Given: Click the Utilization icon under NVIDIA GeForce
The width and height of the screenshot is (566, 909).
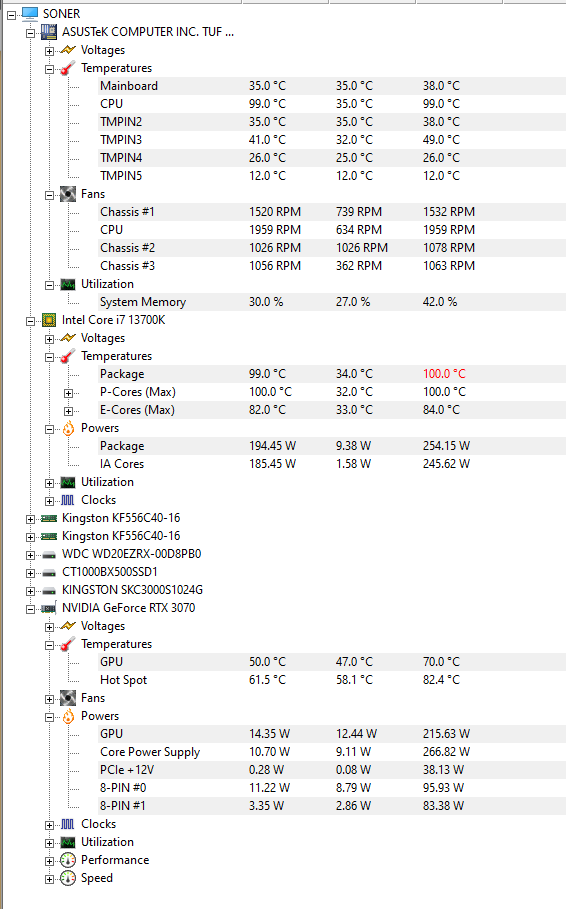Looking at the screenshot, I should [x=68, y=842].
